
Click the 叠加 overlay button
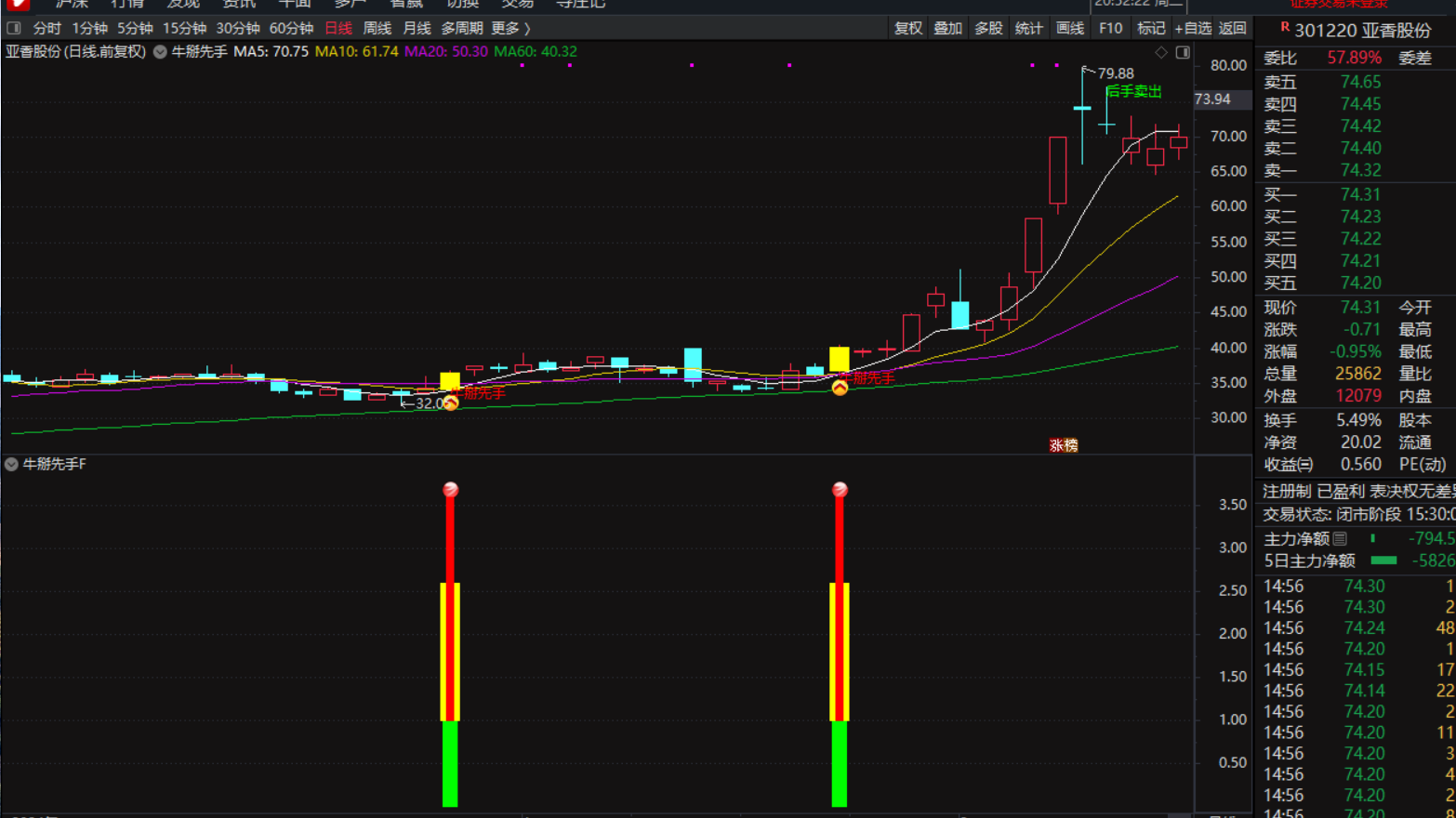click(947, 29)
